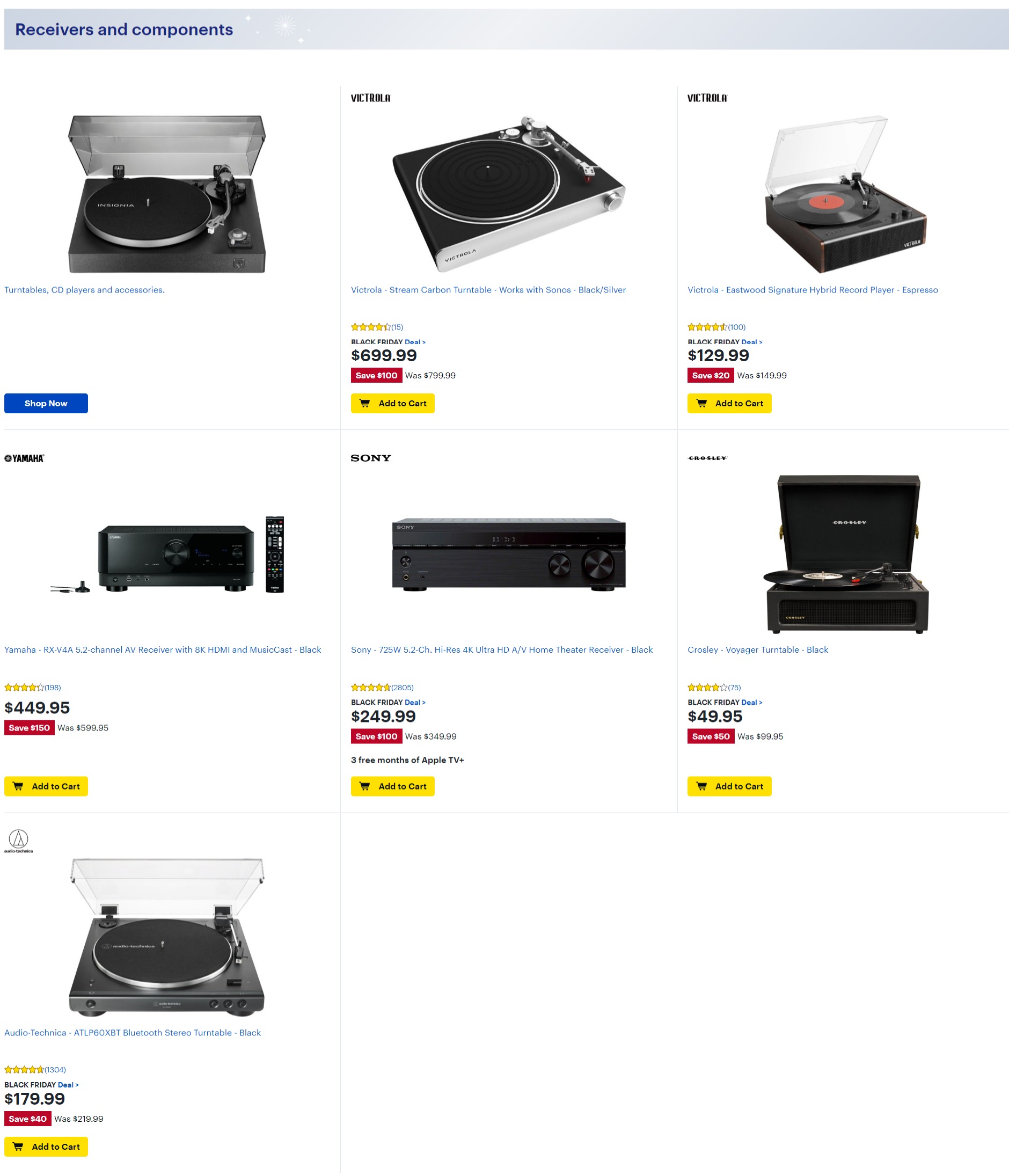Open star rating for Crosley Voyager (75)
1009x1176 pixels.
[713, 688]
